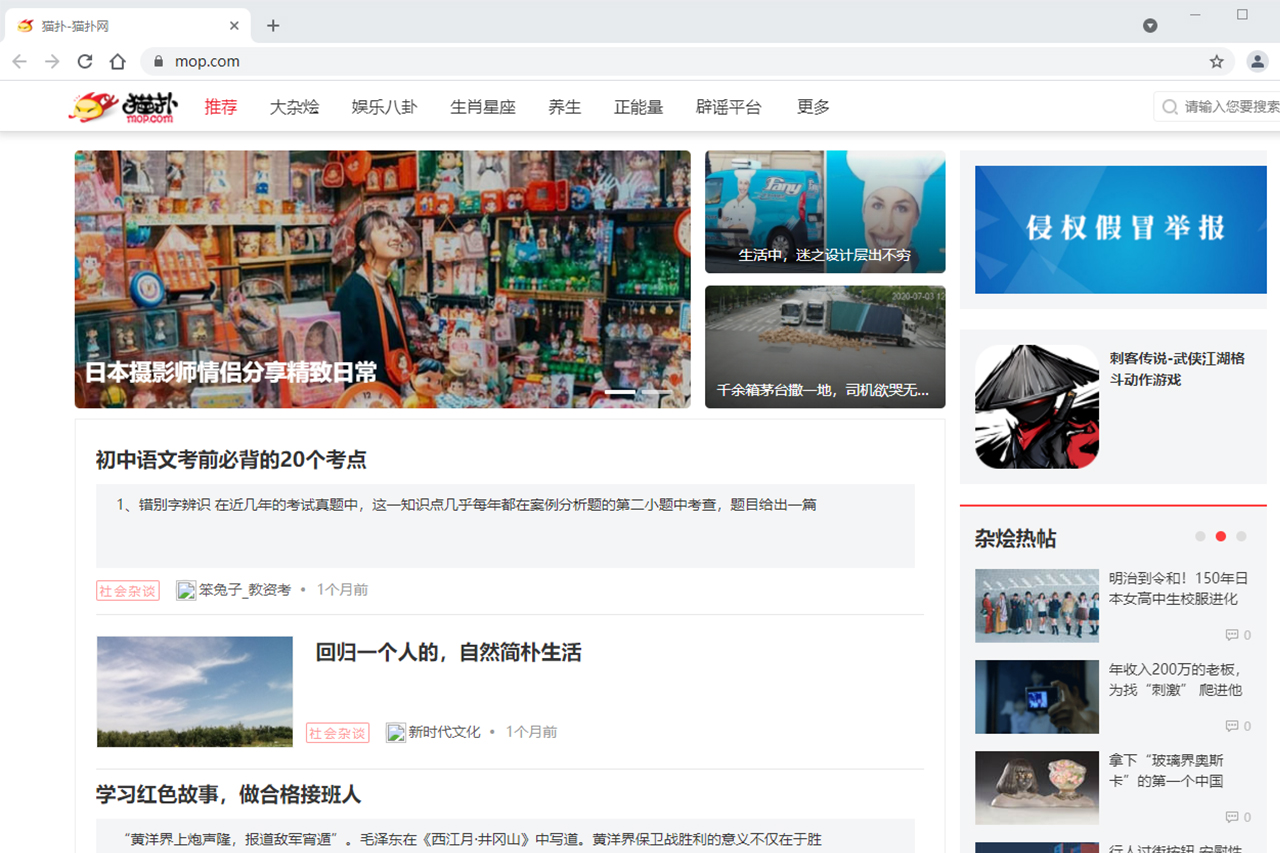Select the first 杂烩热帖 pagination dot
The image size is (1280, 853).
(x=1200, y=536)
